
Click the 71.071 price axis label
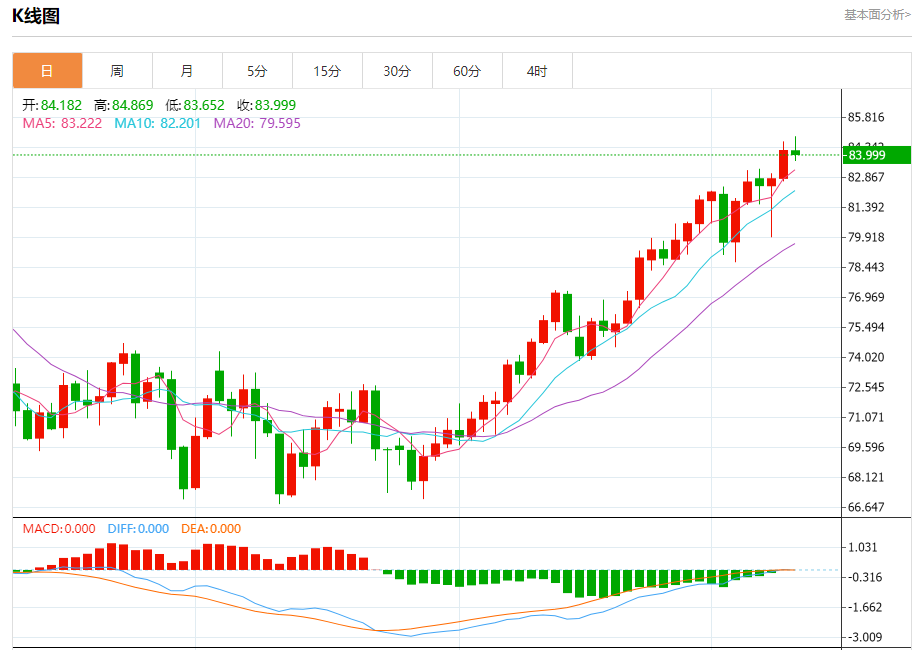[866, 417]
